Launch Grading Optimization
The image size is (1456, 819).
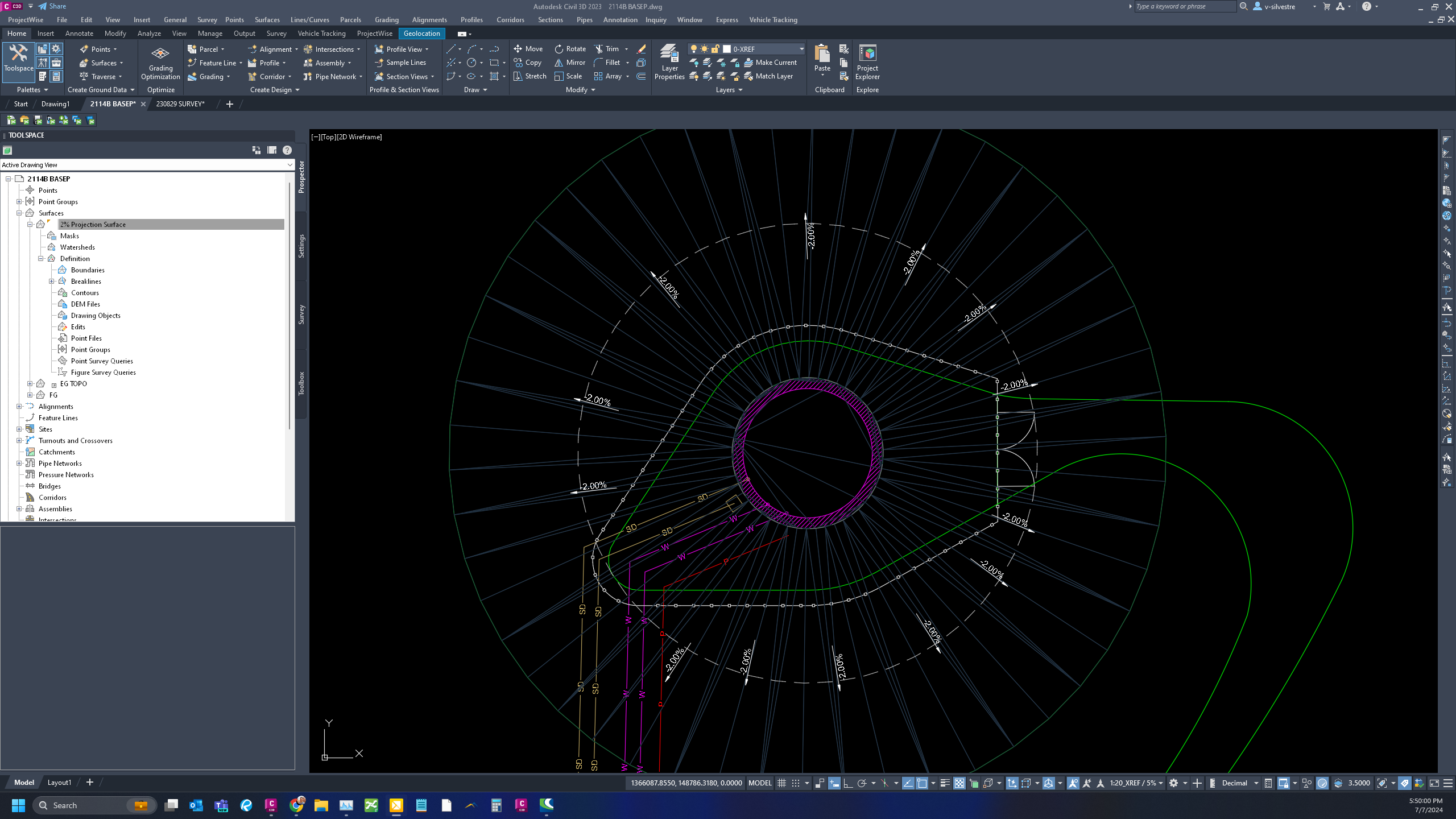point(160,63)
